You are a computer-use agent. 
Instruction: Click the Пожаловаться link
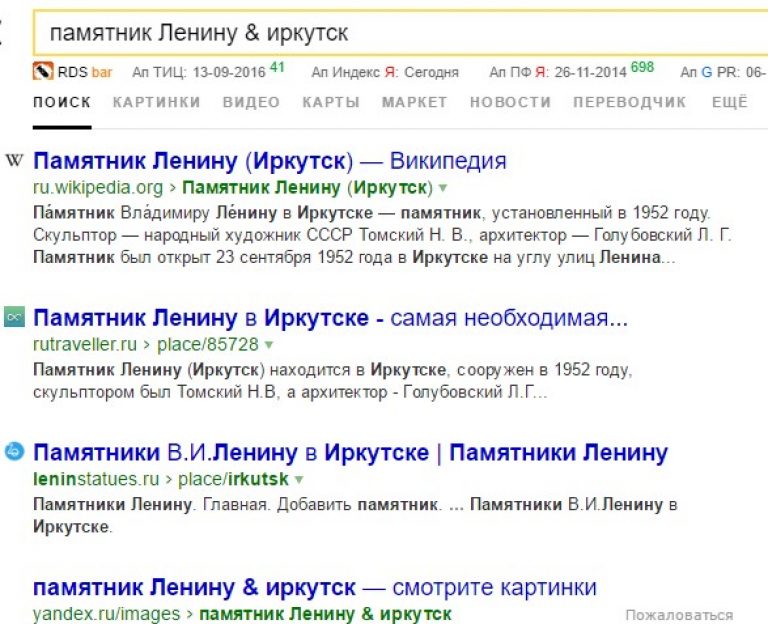(x=679, y=615)
